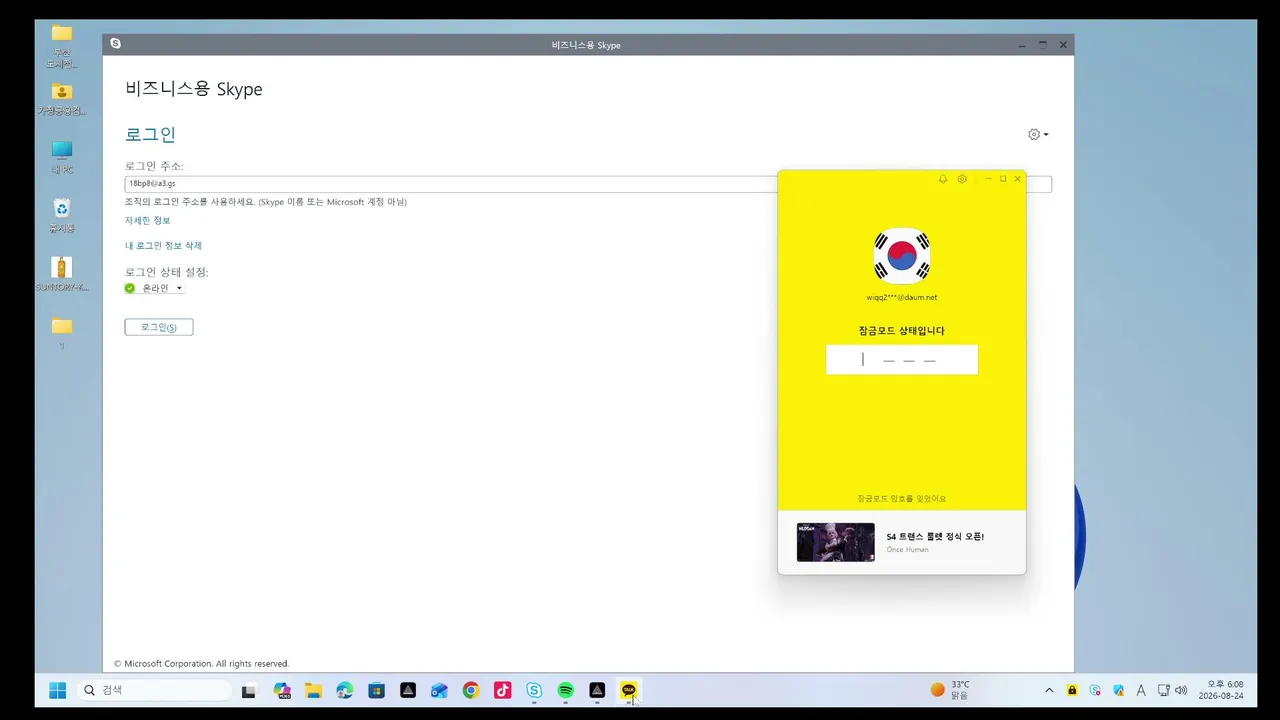Select the 휴지통 recycle bin icon

point(62,216)
